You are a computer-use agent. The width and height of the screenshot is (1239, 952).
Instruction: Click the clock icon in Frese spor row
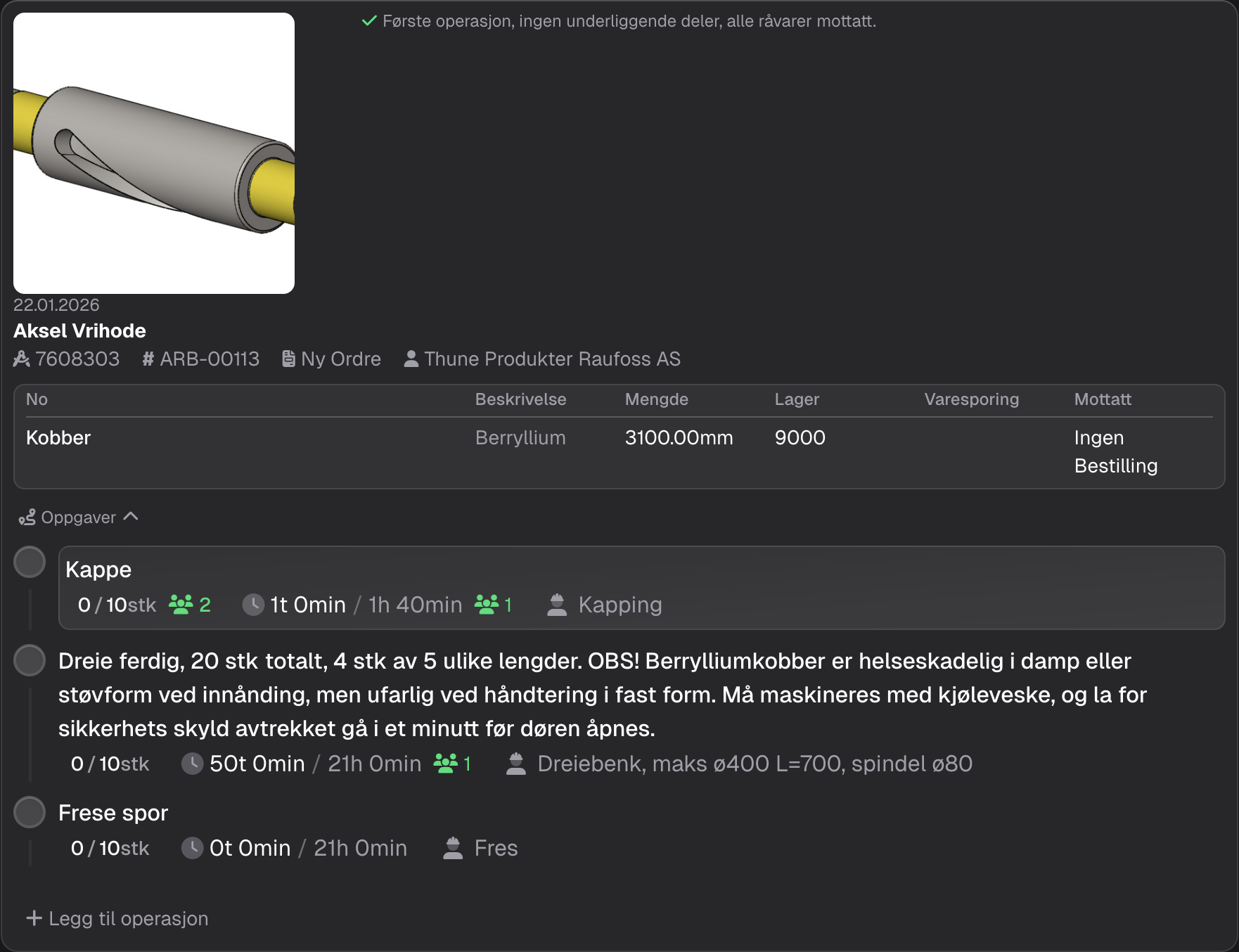click(192, 848)
